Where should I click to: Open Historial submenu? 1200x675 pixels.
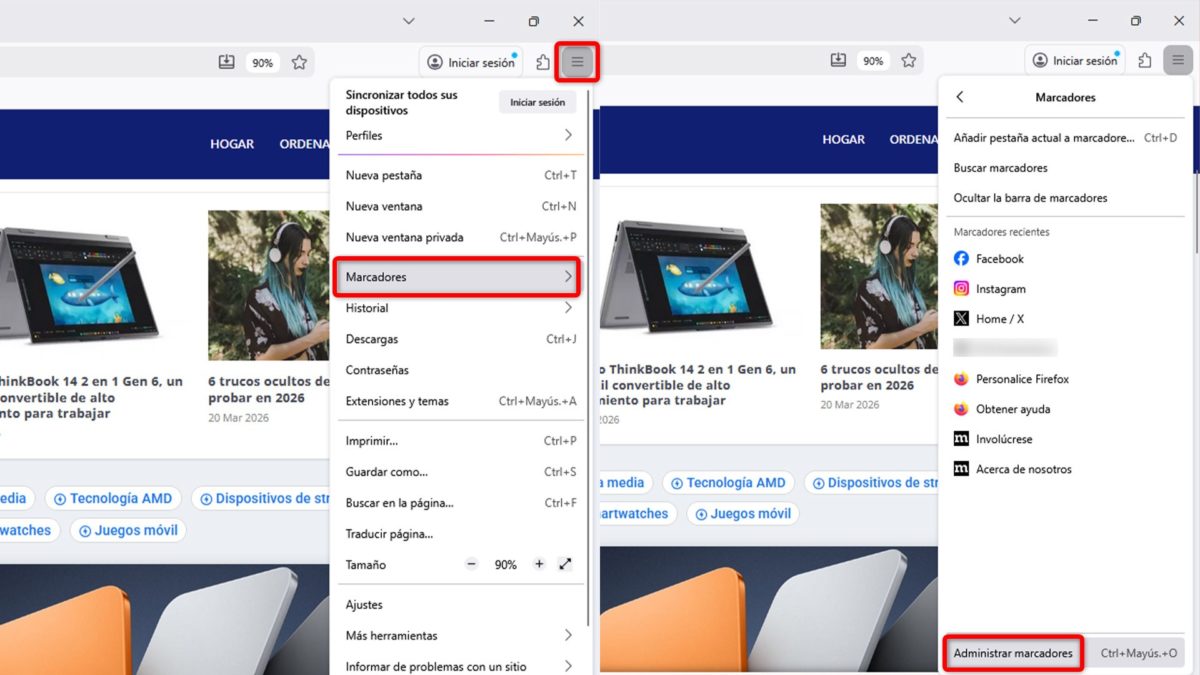(460, 308)
